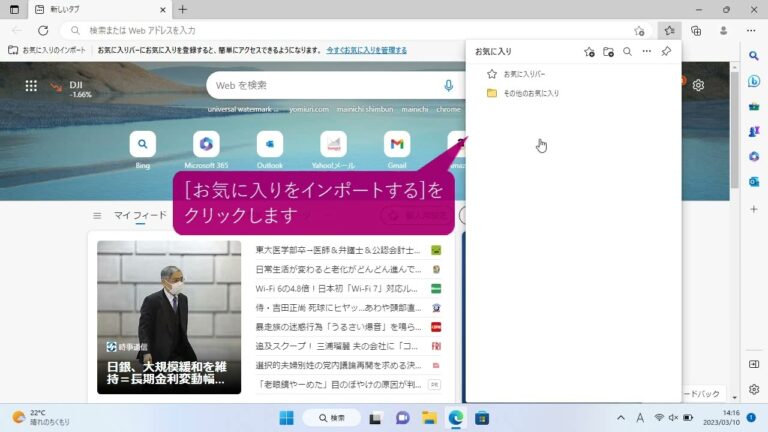Open the 日銀 news article image
Image resolution: width=768 pixels, height=432 pixels.
169,317
